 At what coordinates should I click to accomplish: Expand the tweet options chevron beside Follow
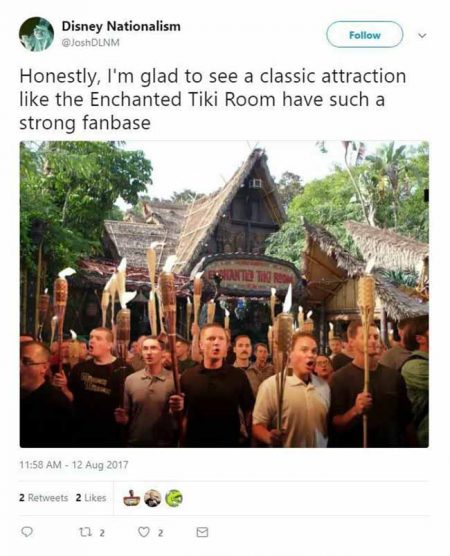pyautogui.click(x=422, y=36)
